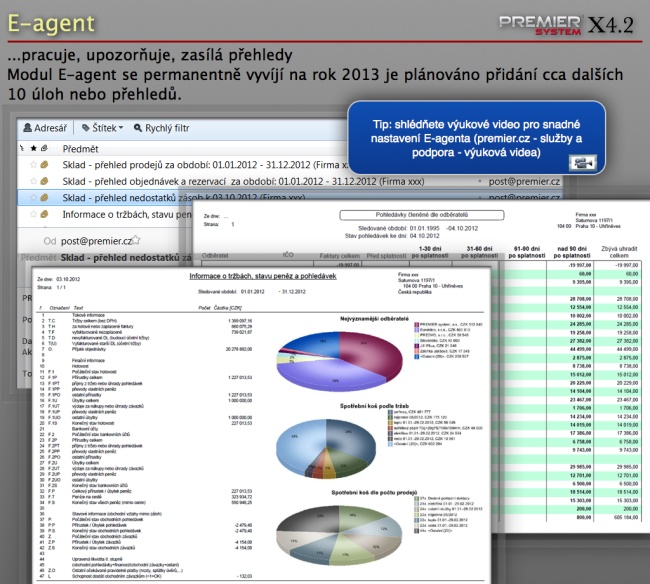Open 'Sklad - přehled objednávek a rezervací' email

[243, 182]
